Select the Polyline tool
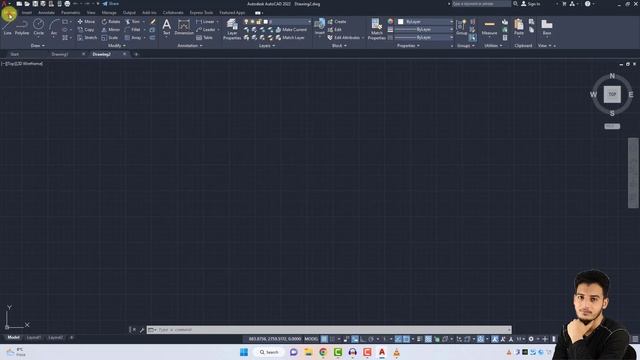The width and height of the screenshot is (640, 360). (22, 27)
